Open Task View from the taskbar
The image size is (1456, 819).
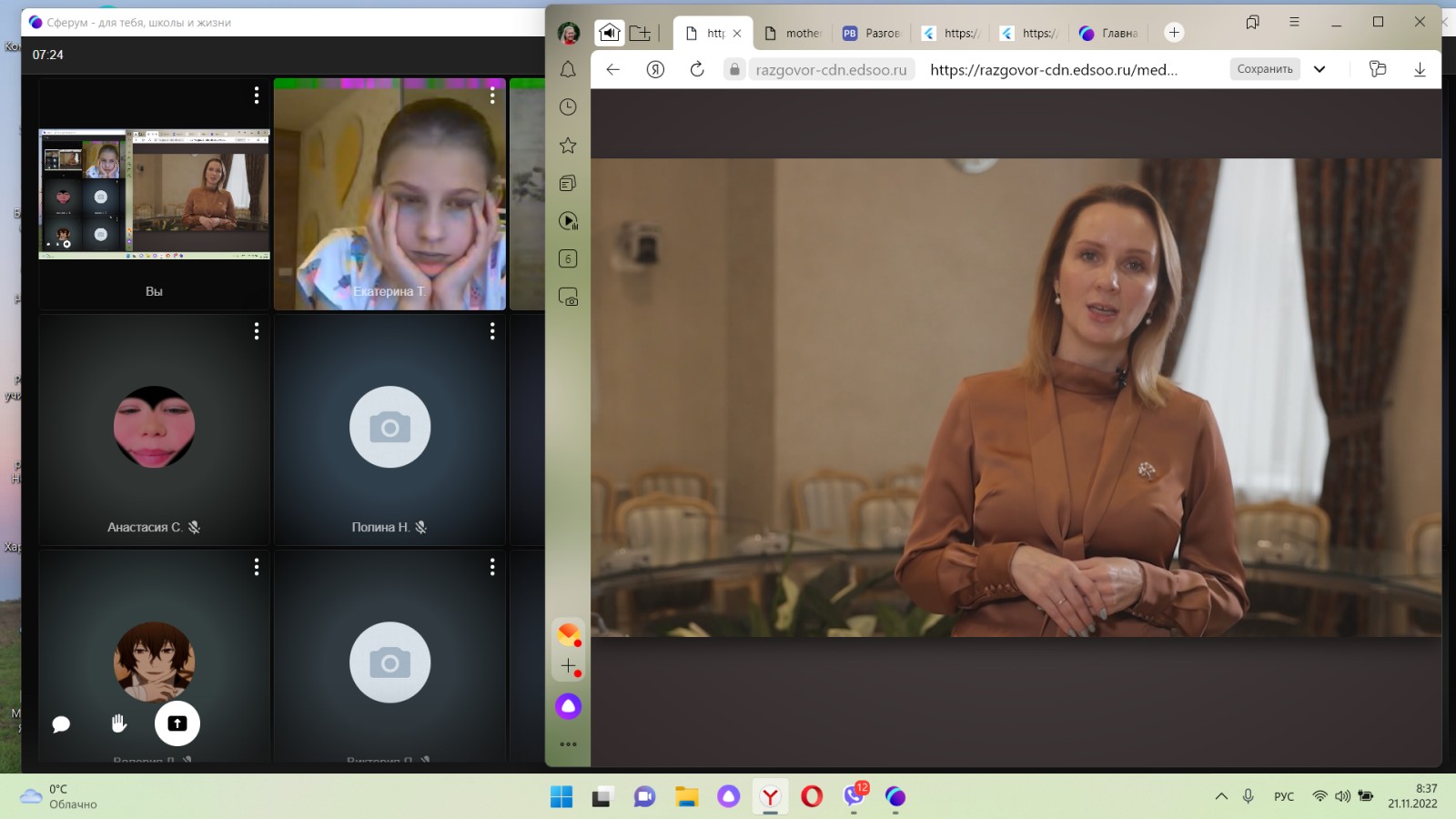pos(602,797)
